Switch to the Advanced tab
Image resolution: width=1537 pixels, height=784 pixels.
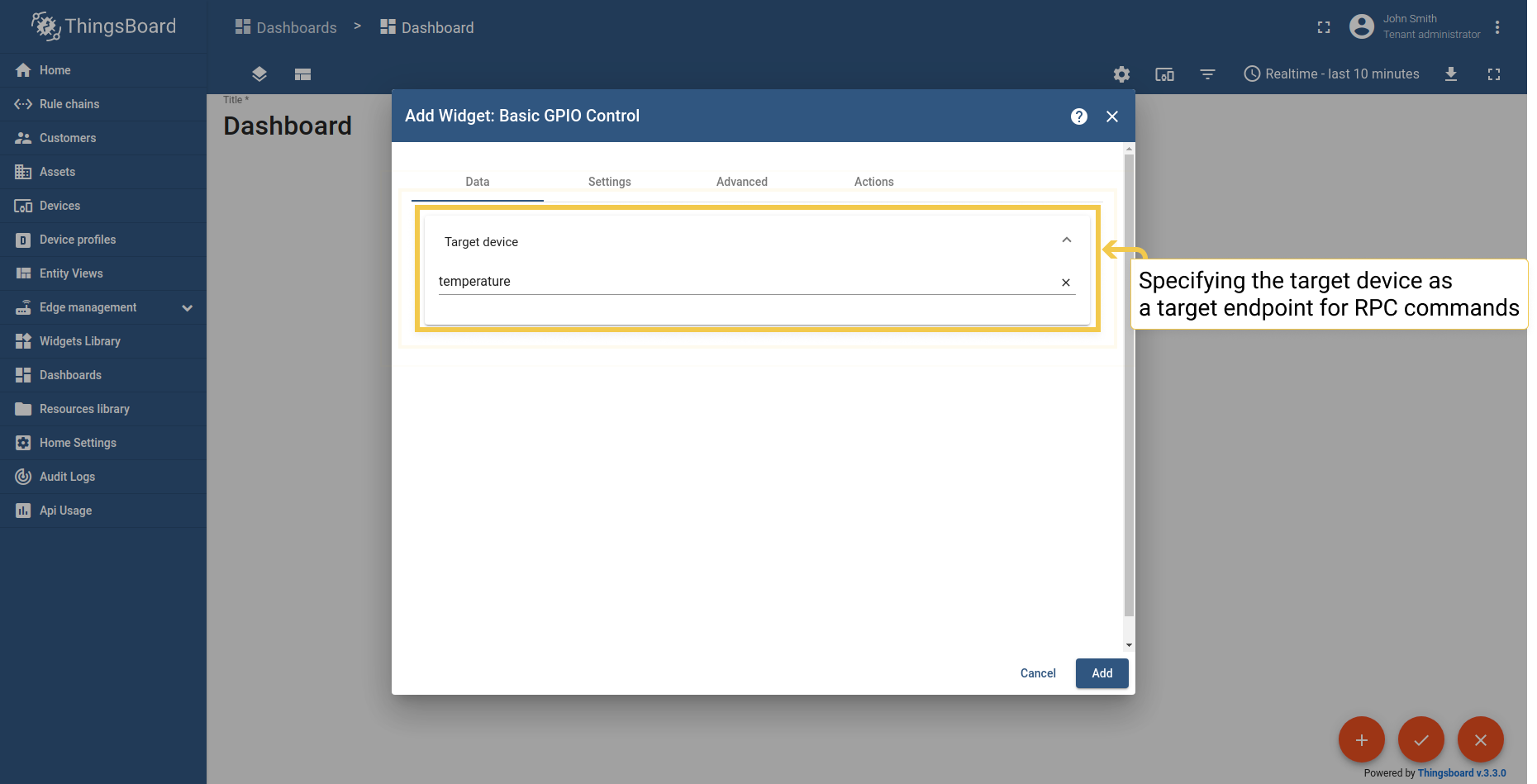[x=741, y=182]
